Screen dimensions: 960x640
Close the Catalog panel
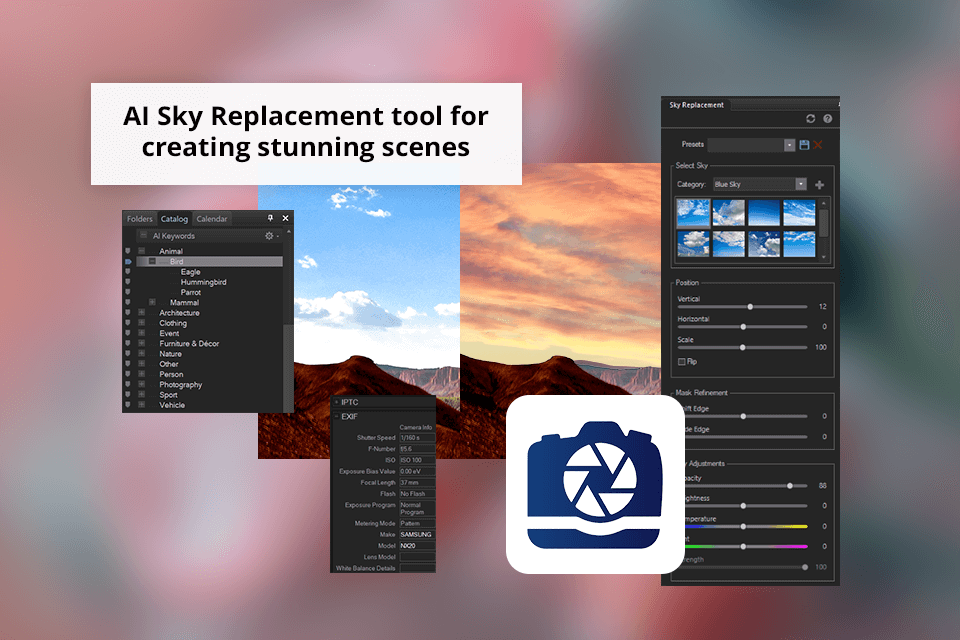click(285, 218)
